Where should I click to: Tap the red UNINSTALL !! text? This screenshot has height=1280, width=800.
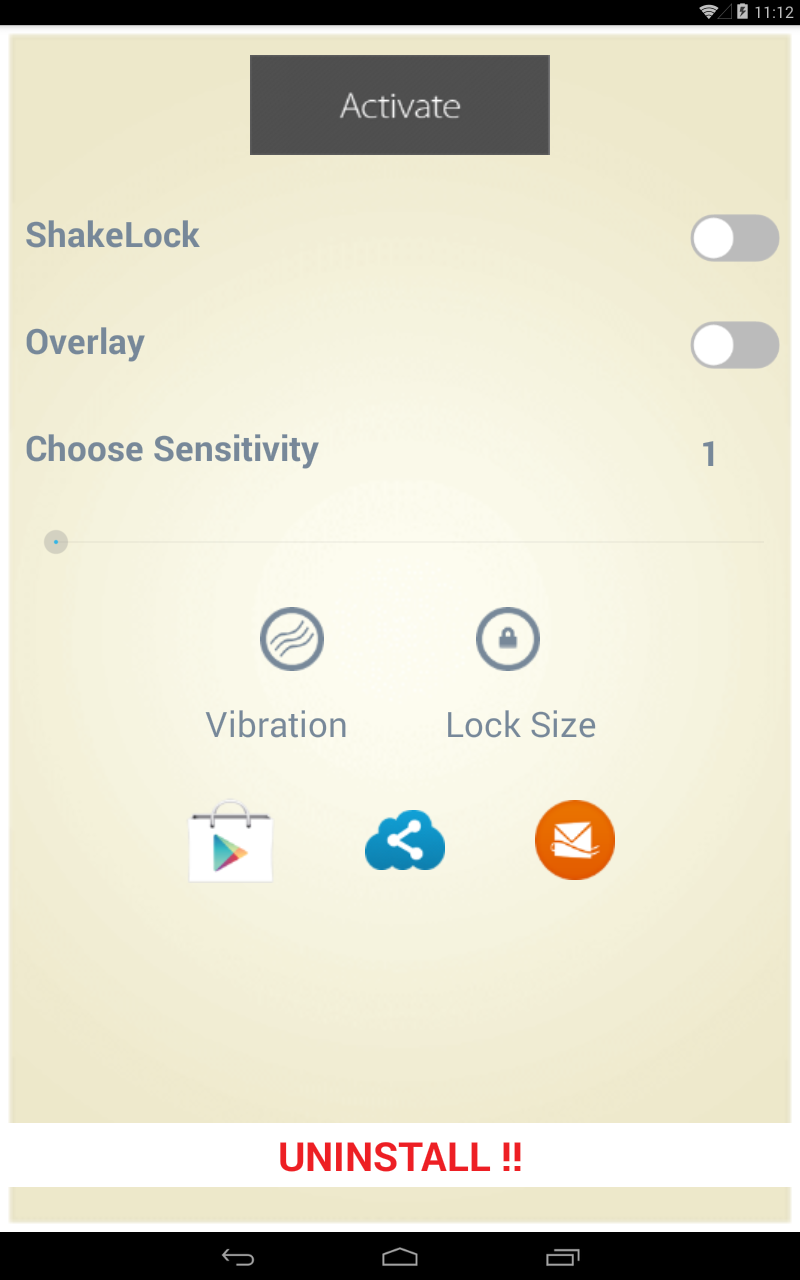400,1157
